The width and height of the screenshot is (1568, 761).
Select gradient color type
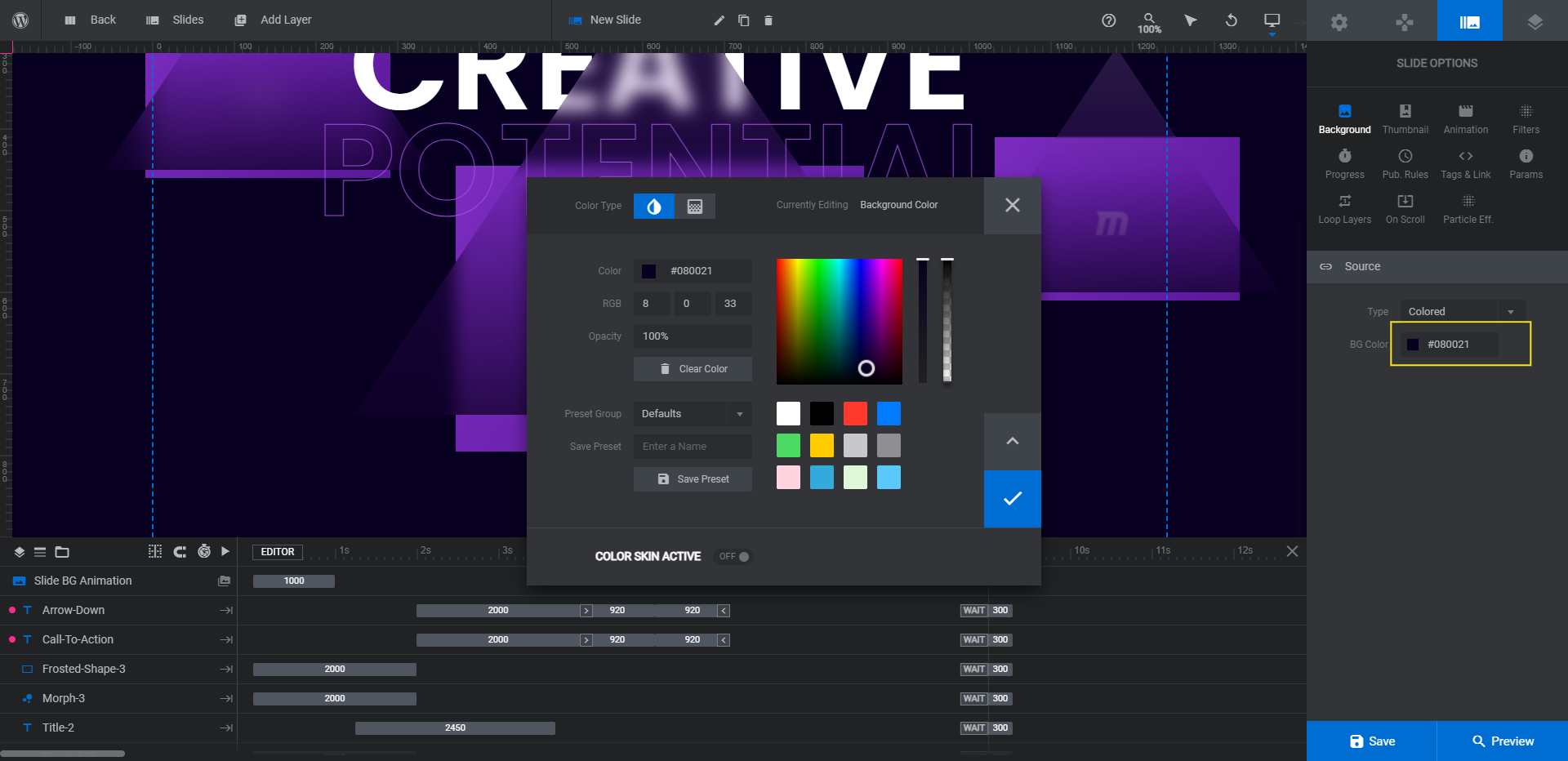tap(695, 206)
